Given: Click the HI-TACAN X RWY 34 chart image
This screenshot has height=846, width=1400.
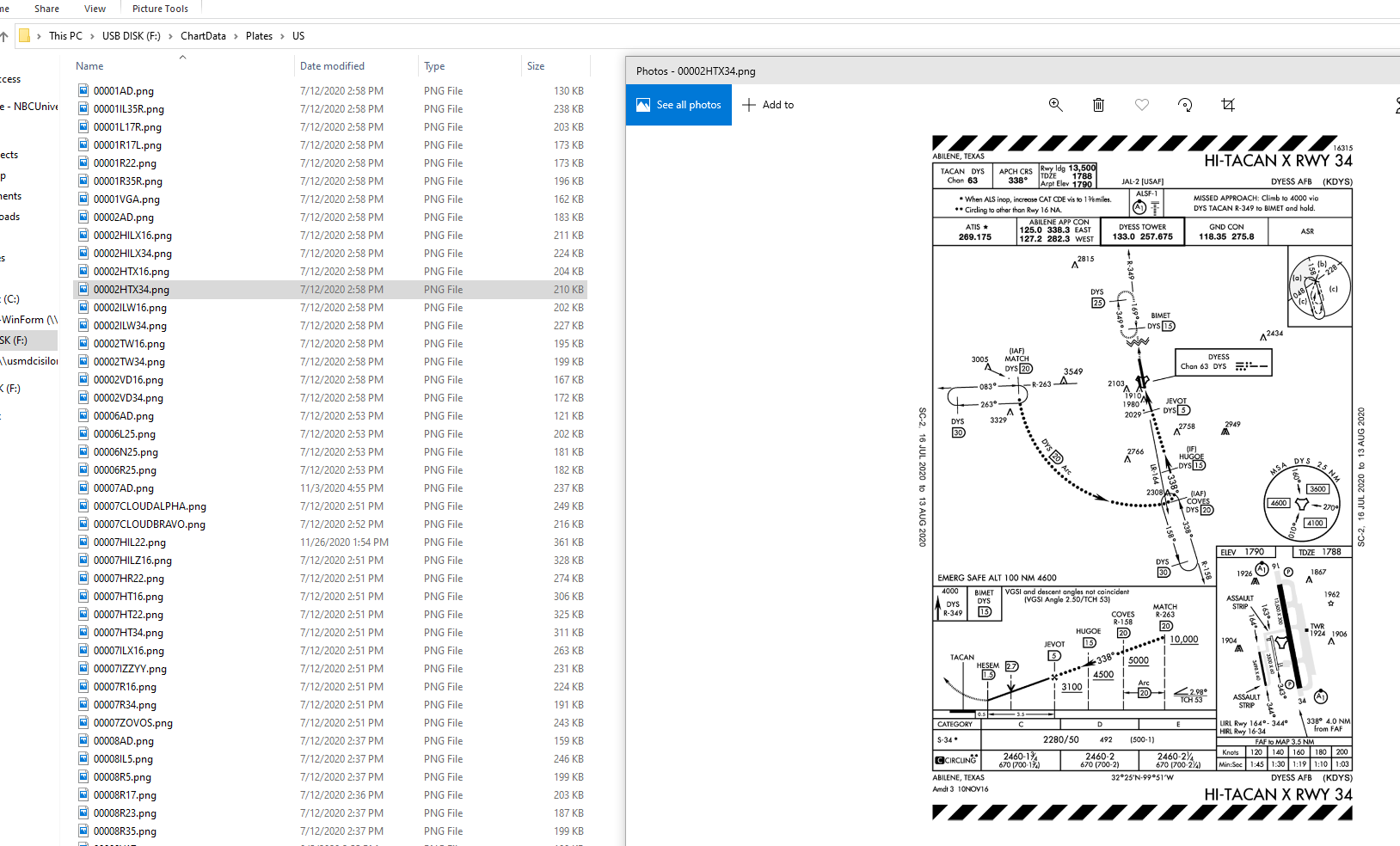Looking at the screenshot, I should (x=1142, y=477).
